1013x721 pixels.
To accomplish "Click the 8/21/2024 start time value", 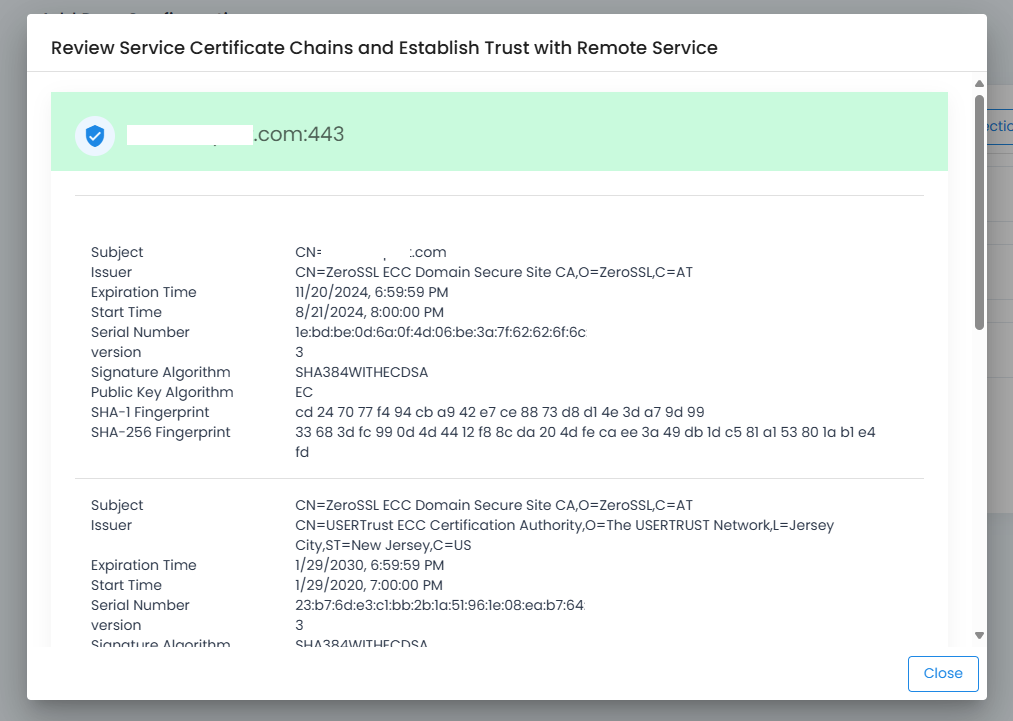I will [x=369, y=312].
